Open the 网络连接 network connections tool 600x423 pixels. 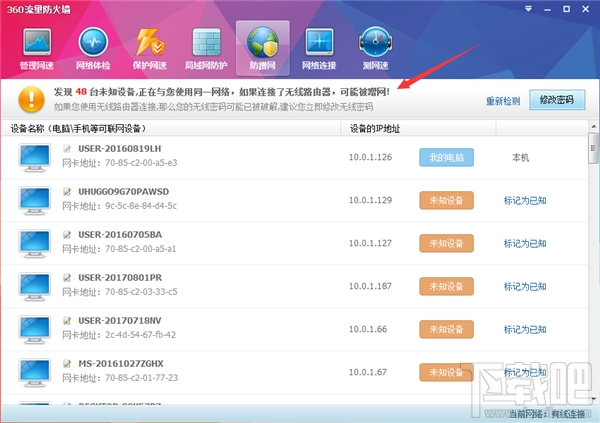pos(319,49)
